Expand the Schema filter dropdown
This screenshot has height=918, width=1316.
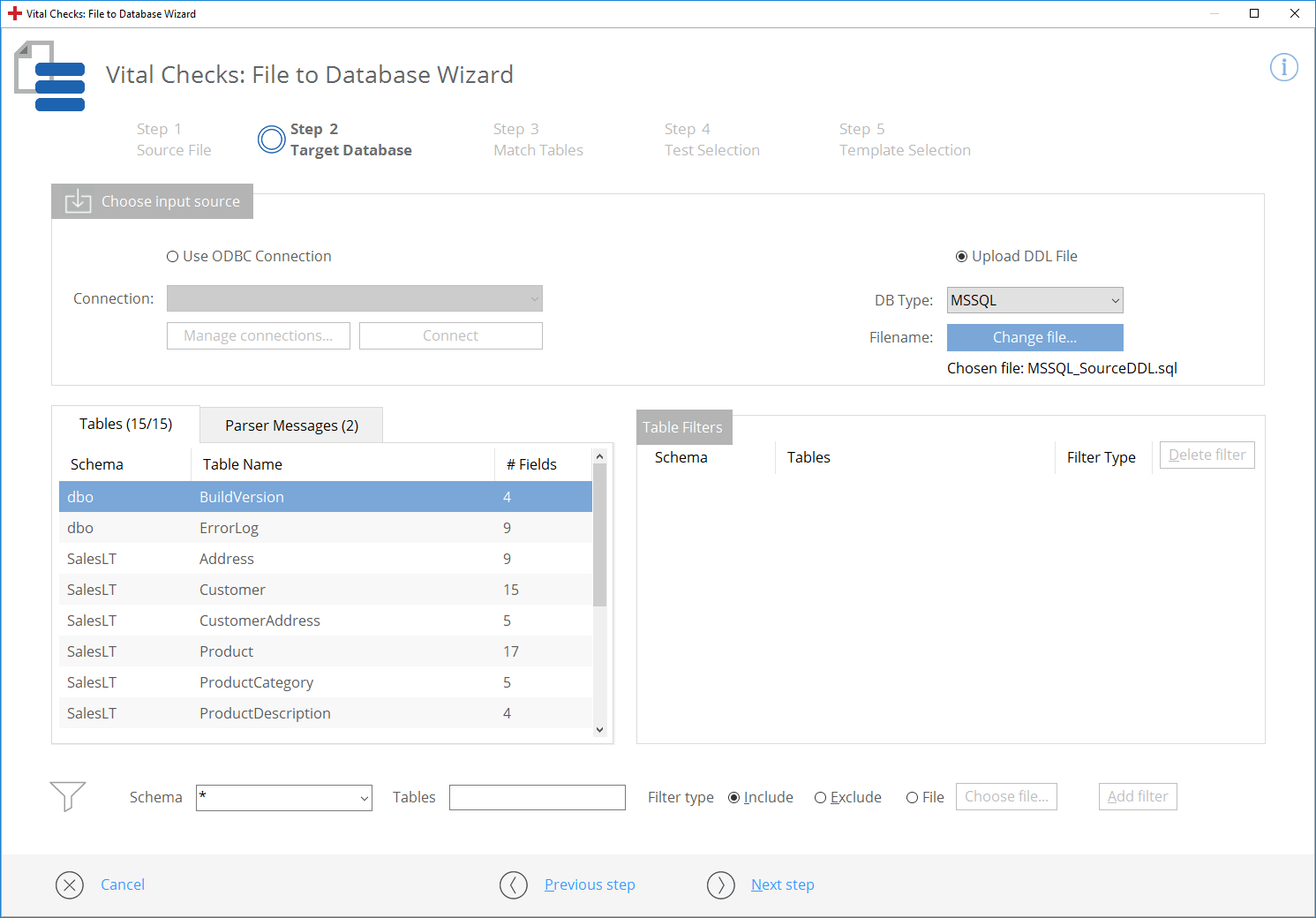point(364,798)
